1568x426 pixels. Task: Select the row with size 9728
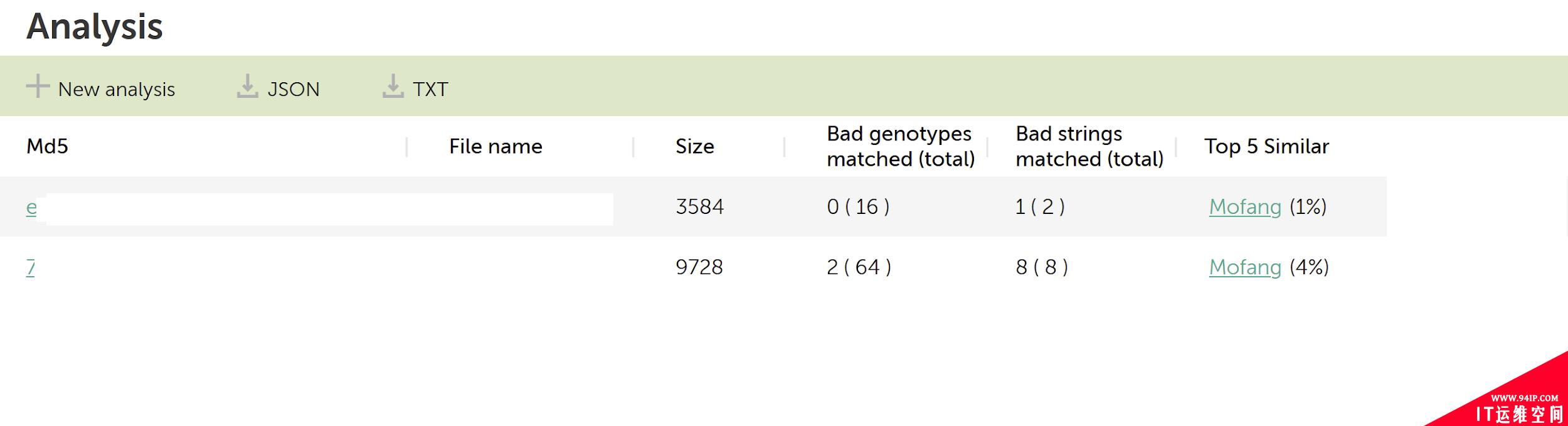click(x=693, y=267)
